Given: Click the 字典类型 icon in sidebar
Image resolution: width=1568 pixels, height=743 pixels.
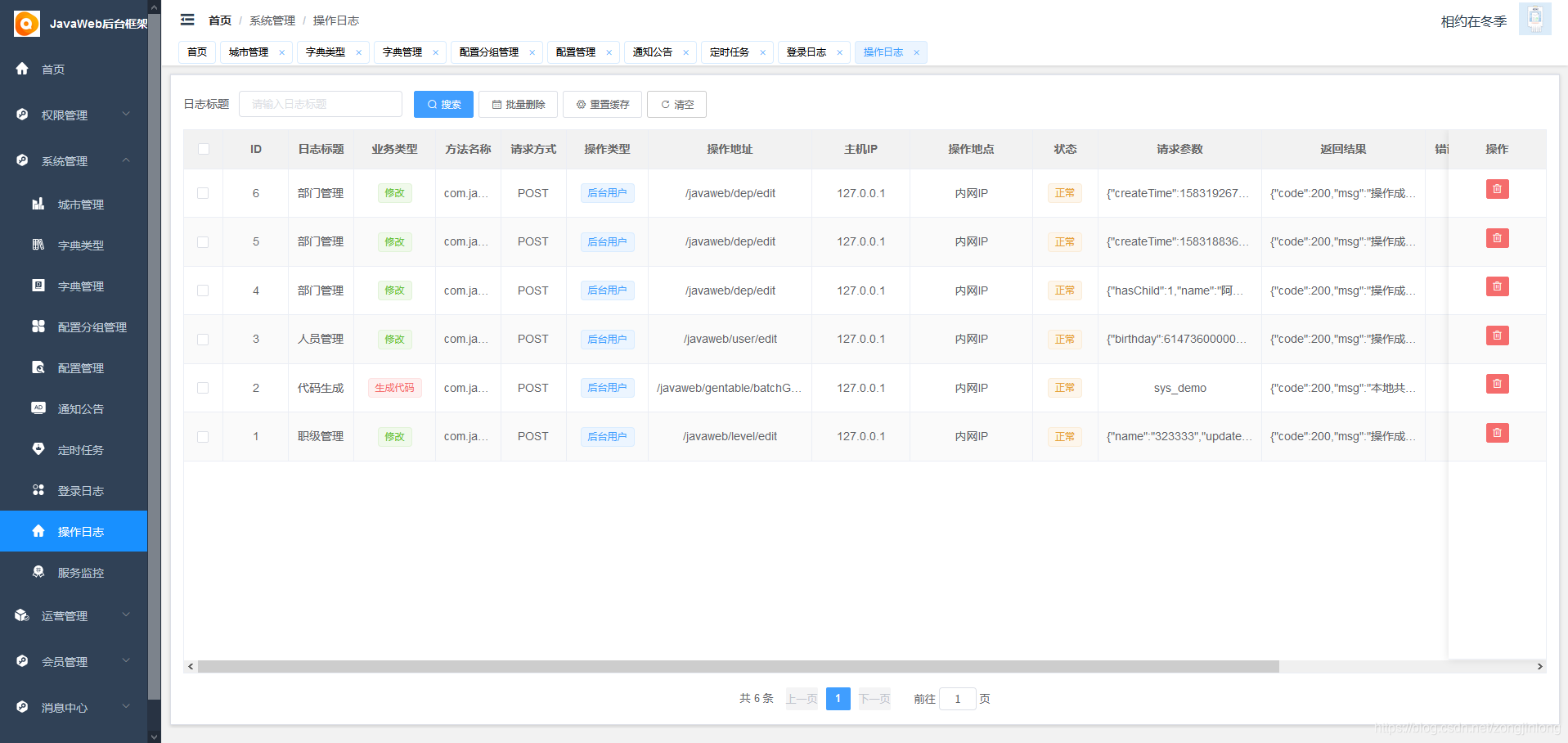Looking at the screenshot, I should (x=38, y=245).
